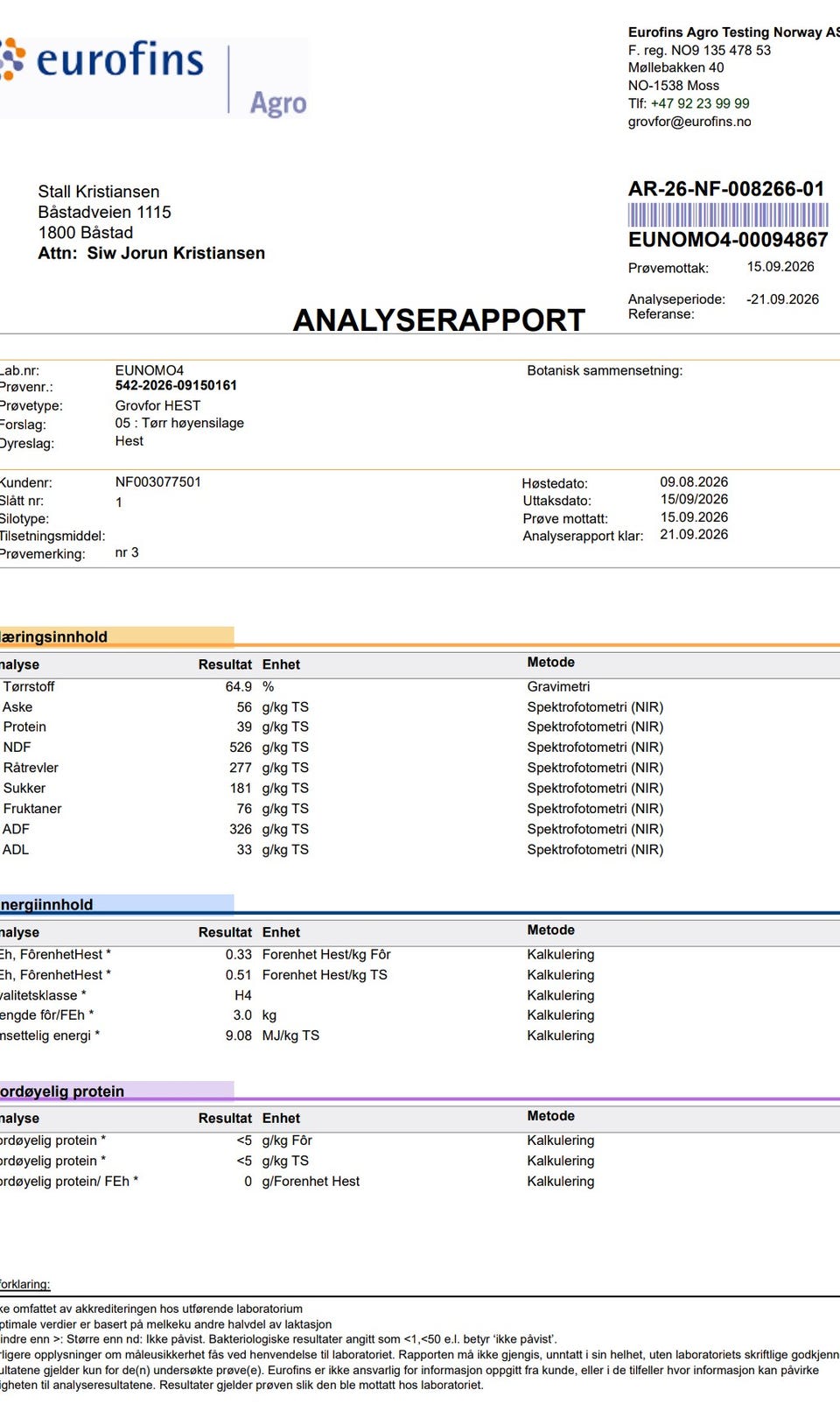
Task: Select the ADF result 326
Action: (x=241, y=829)
